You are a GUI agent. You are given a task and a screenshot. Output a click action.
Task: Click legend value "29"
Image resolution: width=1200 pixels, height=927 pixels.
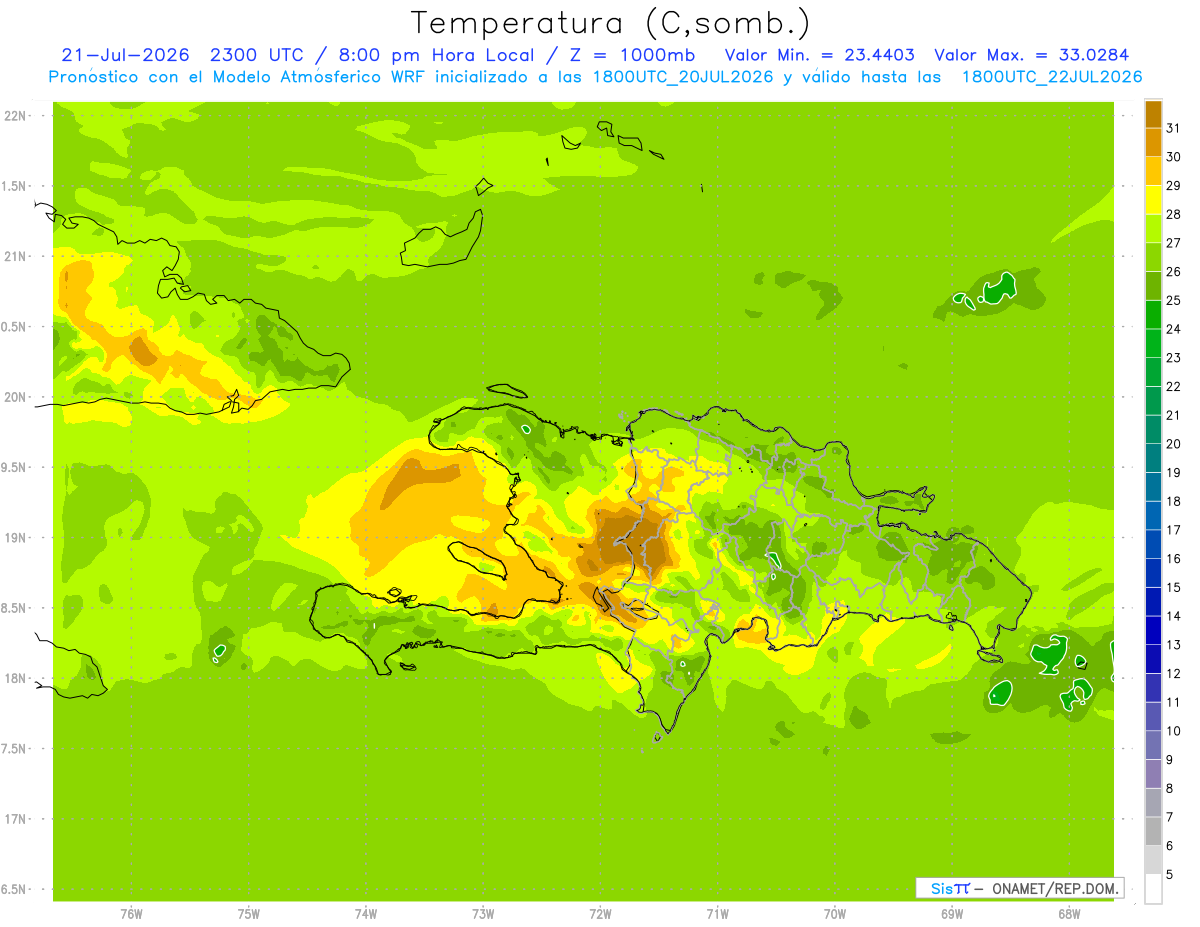click(1174, 186)
